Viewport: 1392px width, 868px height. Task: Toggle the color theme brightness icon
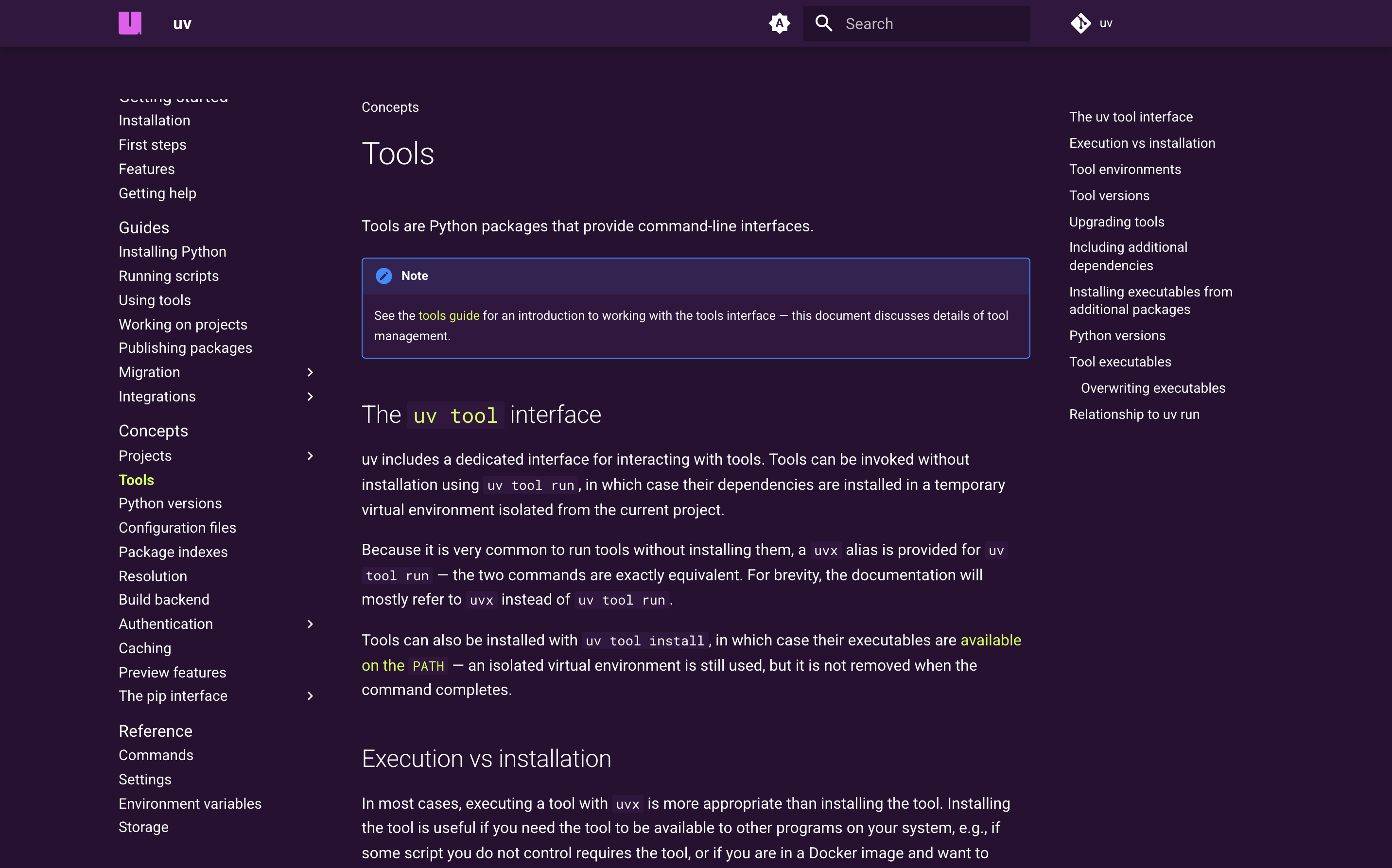[779, 23]
